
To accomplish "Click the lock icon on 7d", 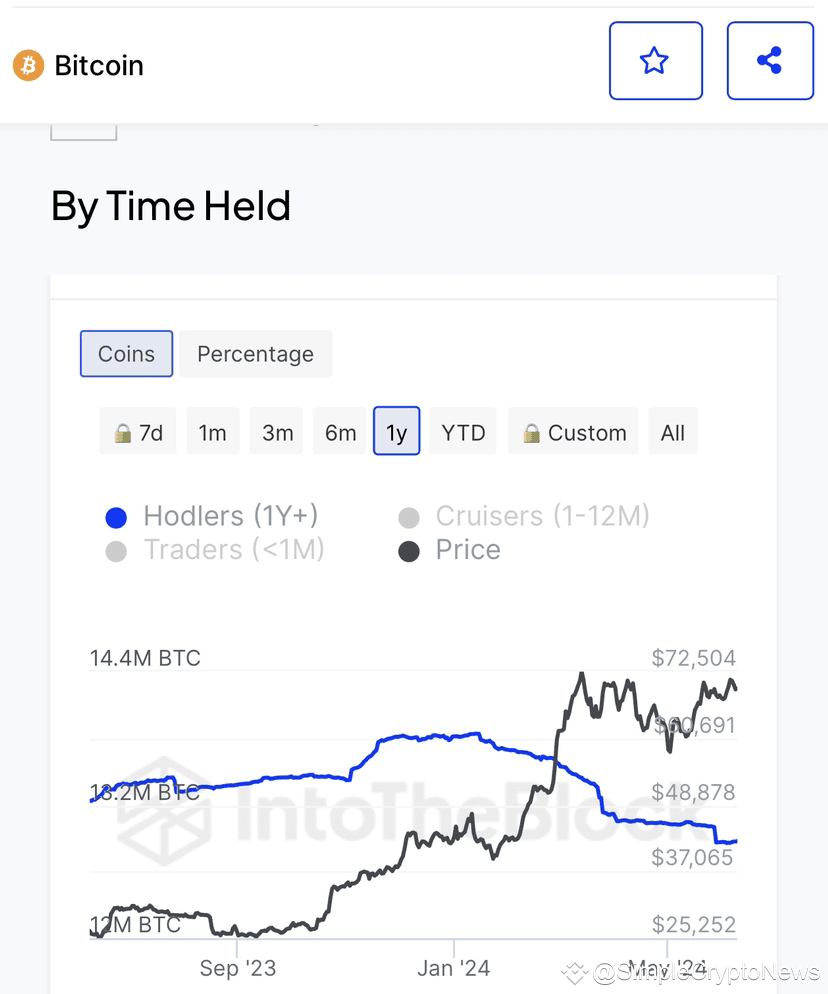I will (123, 434).
